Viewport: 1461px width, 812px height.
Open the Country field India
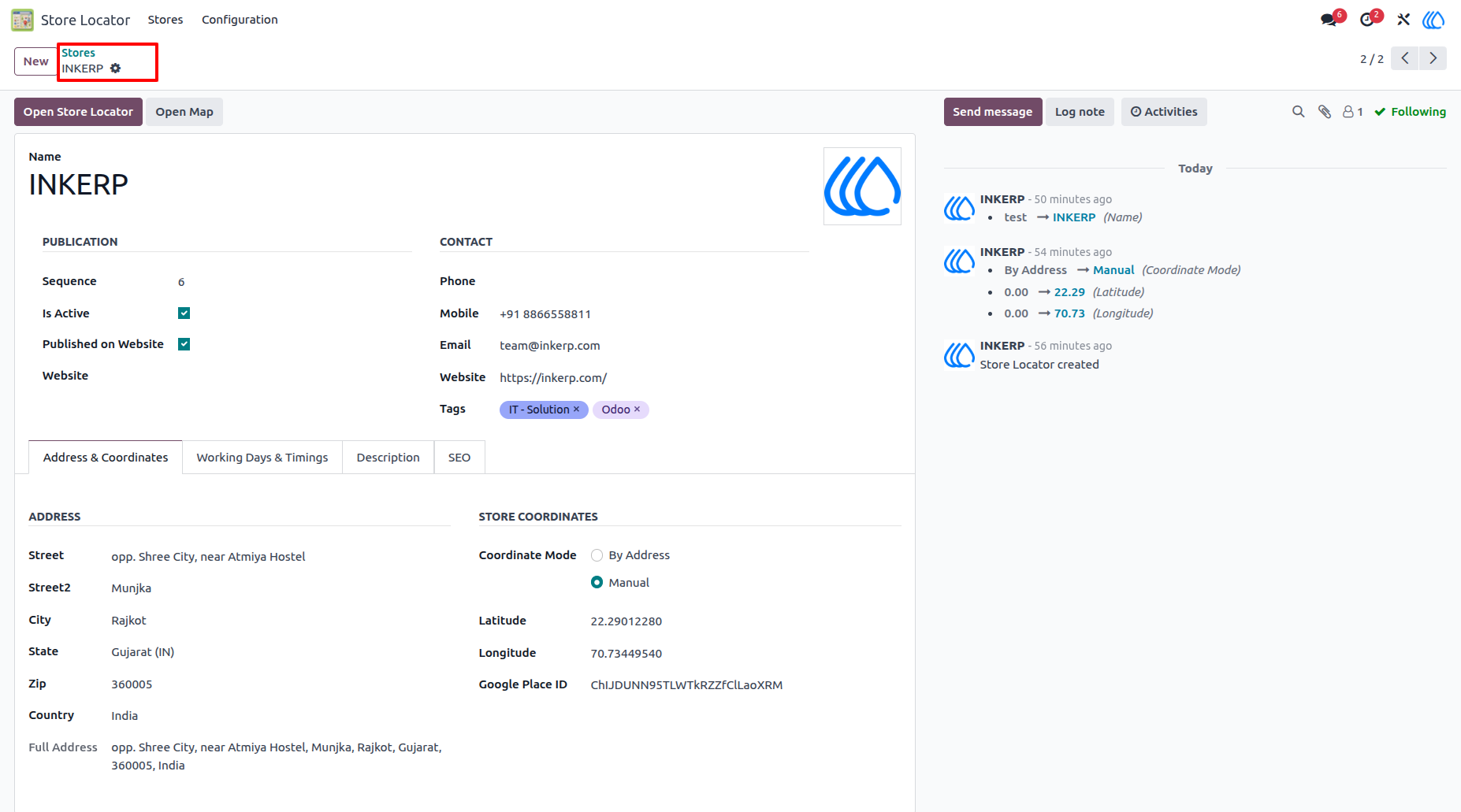click(x=281, y=716)
